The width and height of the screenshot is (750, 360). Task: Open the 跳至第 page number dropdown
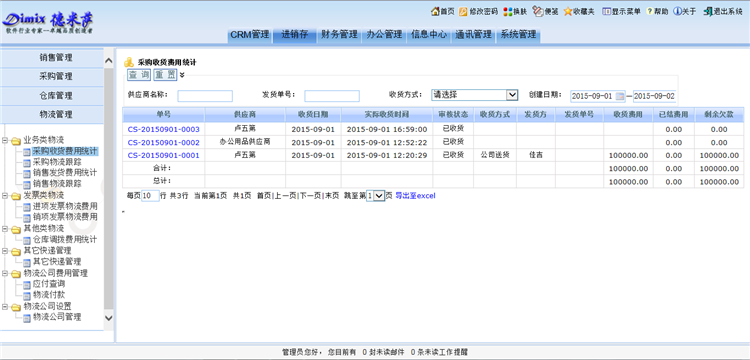pyautogui.click(x=375, y=196)
